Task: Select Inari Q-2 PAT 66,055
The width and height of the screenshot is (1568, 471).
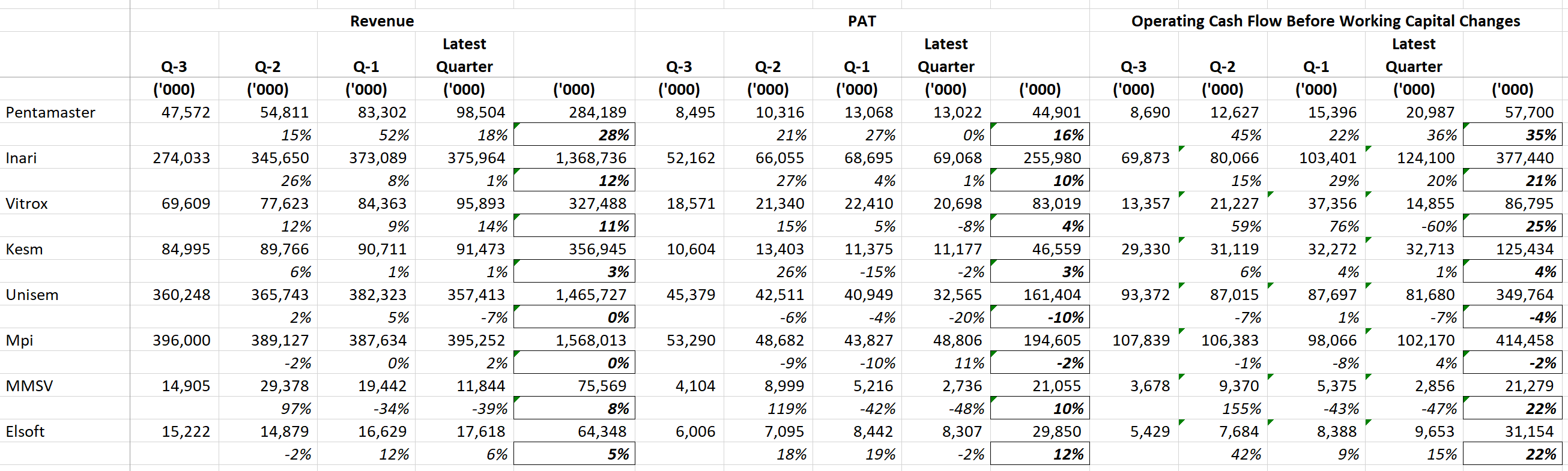Action: 779,158
